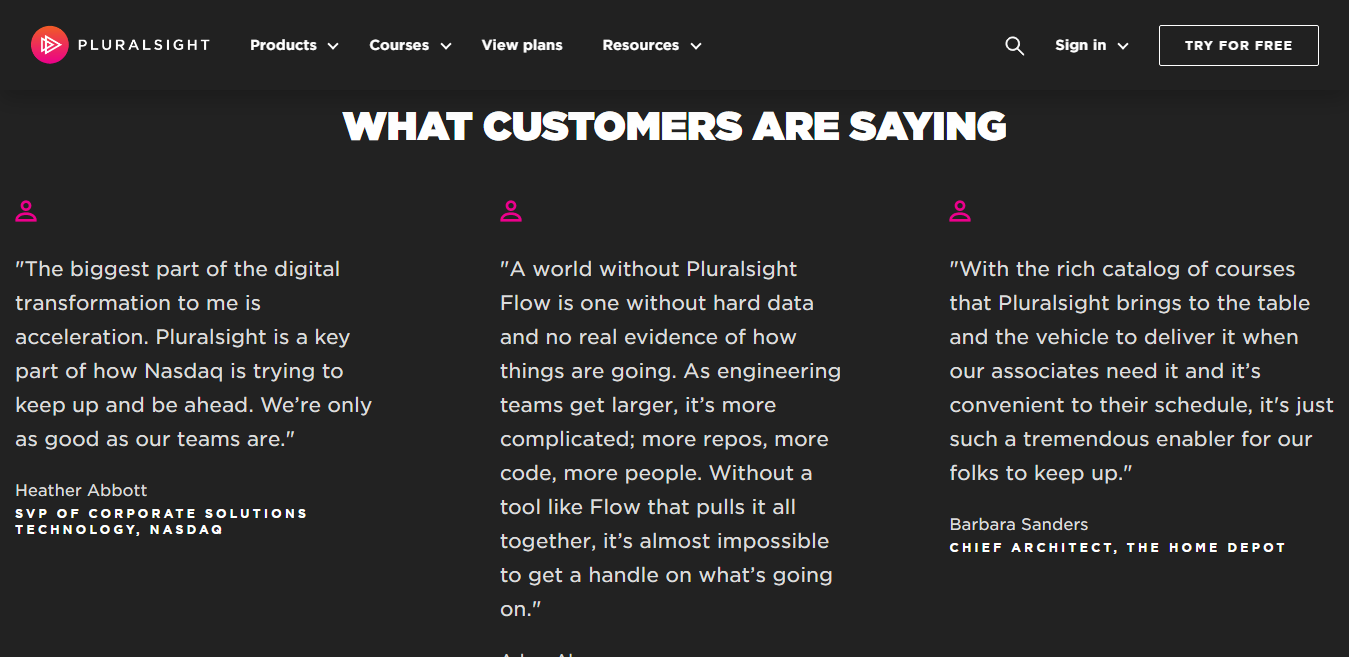The width and height of the screenshot is (1349, 657).
Task: Select Barbara Sanders' name text
Action: tap(1018, 524)
